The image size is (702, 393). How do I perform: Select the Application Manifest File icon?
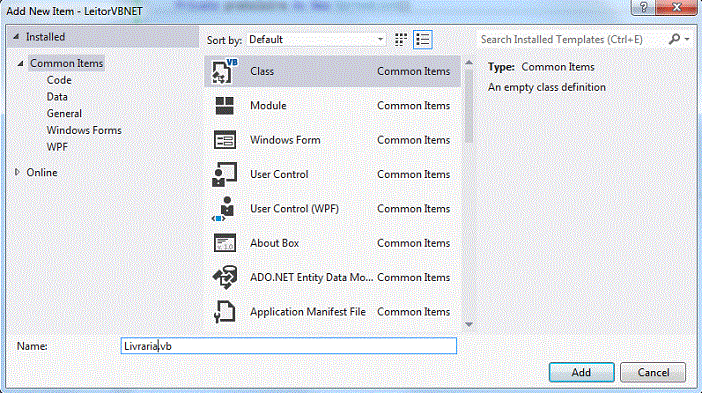pyautogui.click(x=225, y=312)
